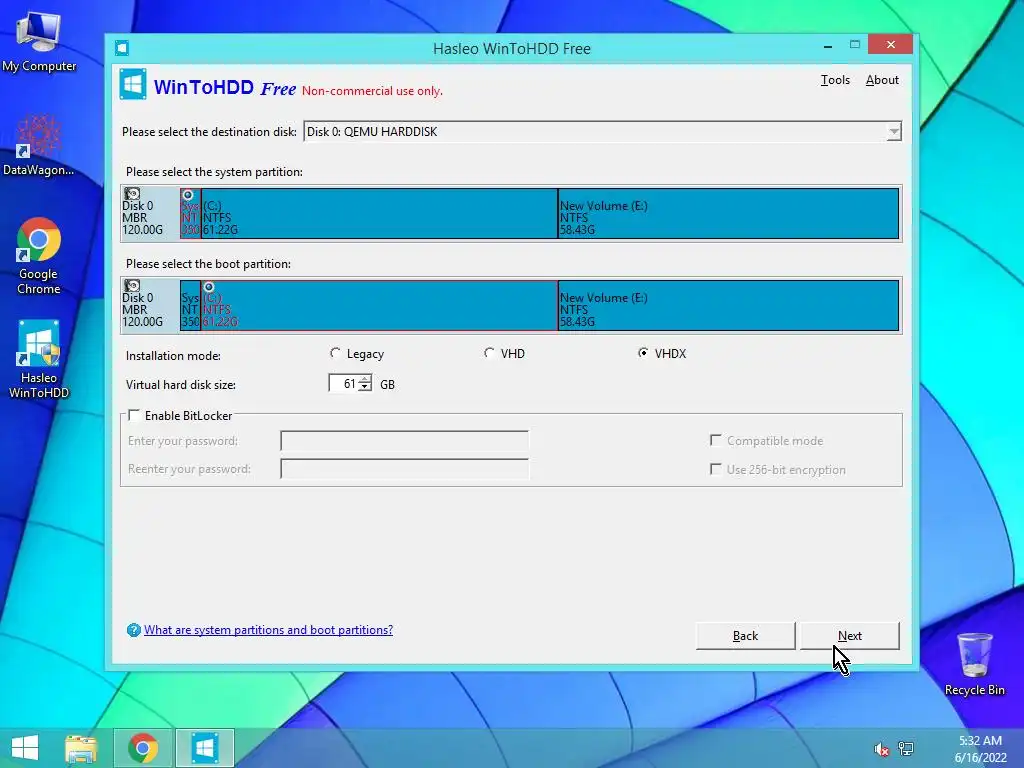1024x768 pixels.
Task: Click the Enter your password field
Action: click(x=404, y=441)
